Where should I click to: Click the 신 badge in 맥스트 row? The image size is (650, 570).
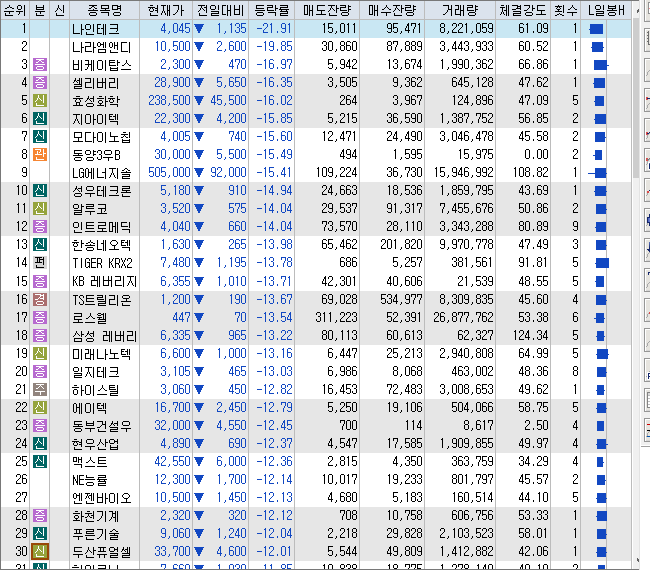tap(40, 461)
